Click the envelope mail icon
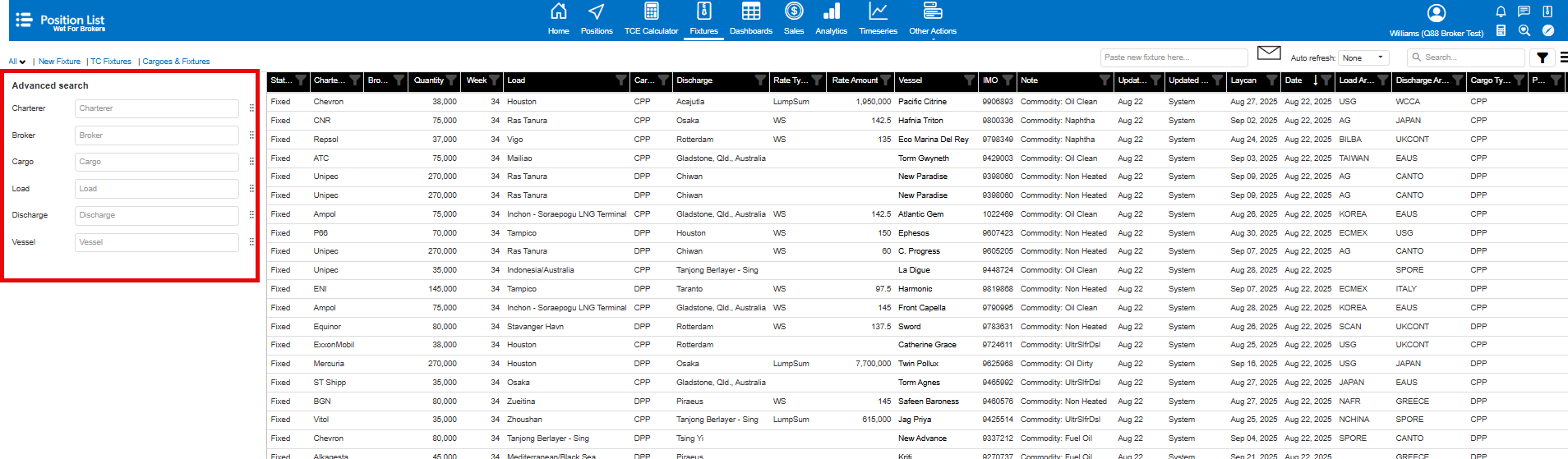The height and width of the screenshot is (459, 1568). [1269, 53]
